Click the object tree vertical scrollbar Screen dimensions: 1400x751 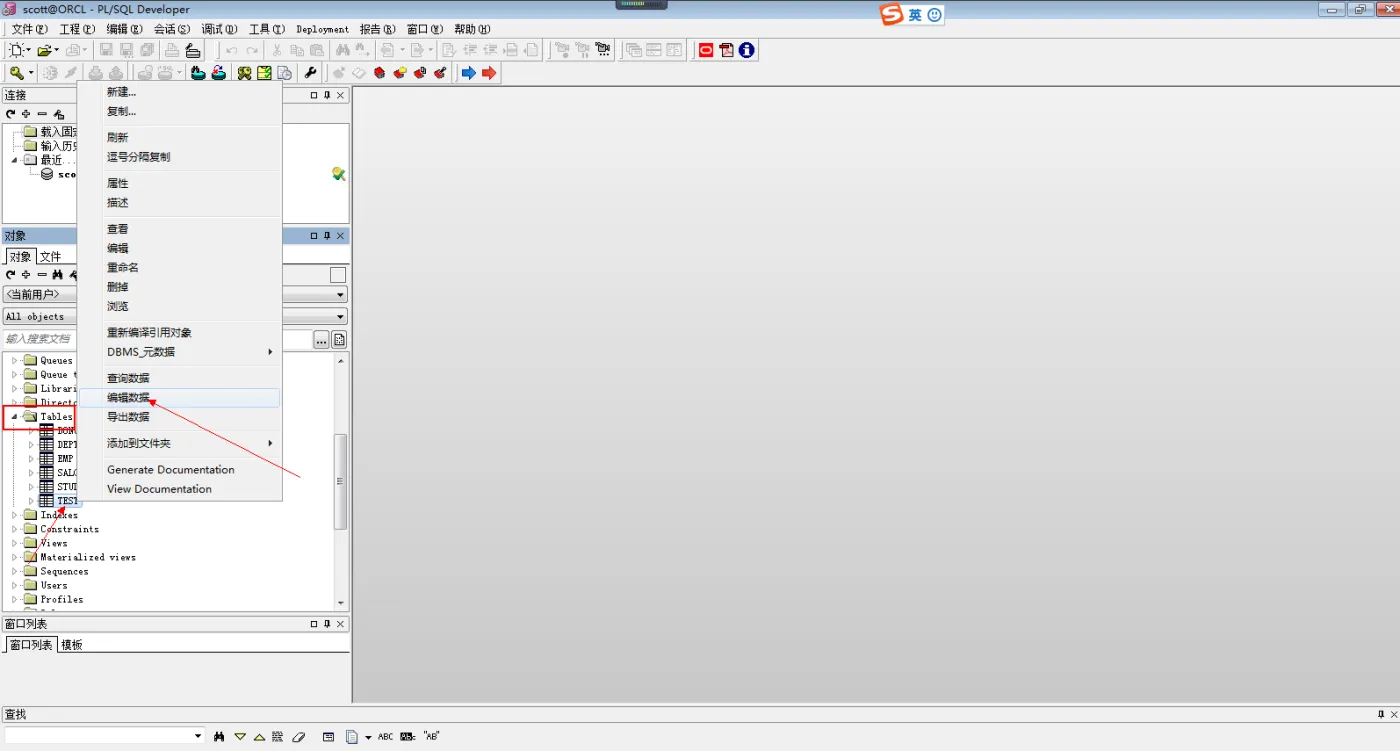coord(341,480)
